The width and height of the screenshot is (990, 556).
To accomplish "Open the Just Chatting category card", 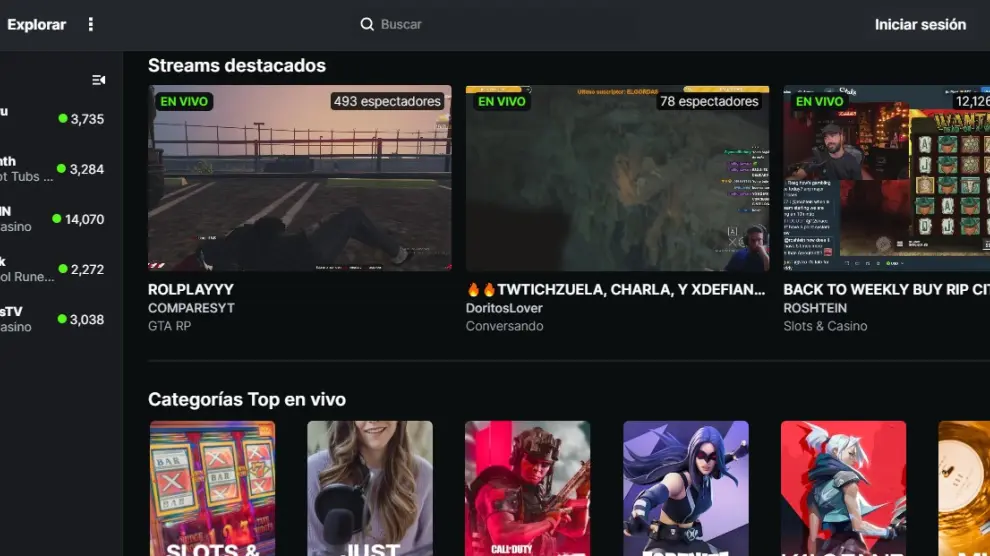I will coord(369,488).
